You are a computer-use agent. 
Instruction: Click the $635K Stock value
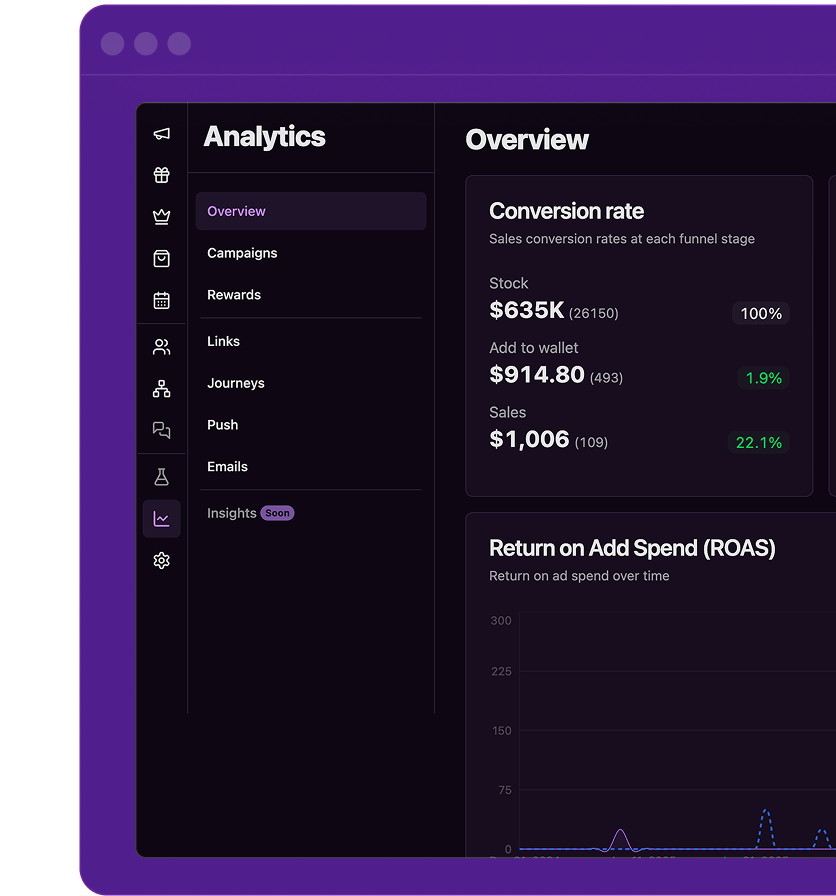pos(527,310)
